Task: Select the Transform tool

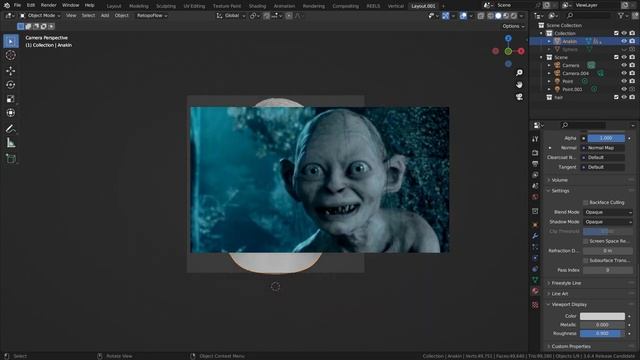Action: point(11,113)
